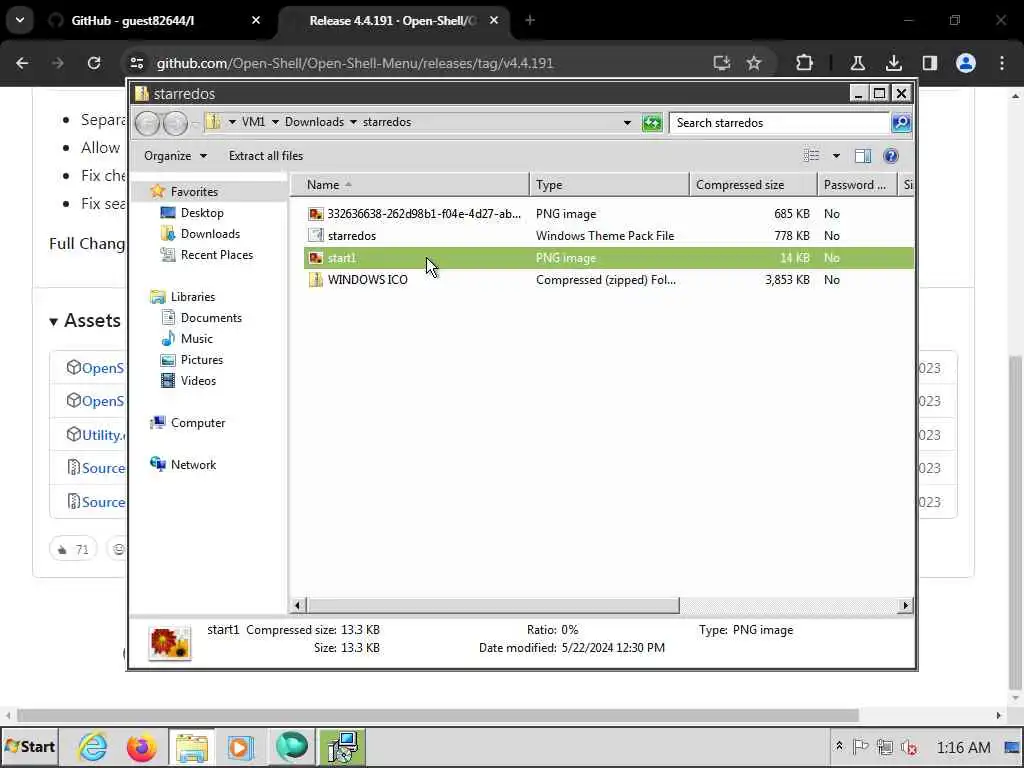Sort by the Name column header
The height and width of the screenshot is (768, 1024).
pos(410,185)
